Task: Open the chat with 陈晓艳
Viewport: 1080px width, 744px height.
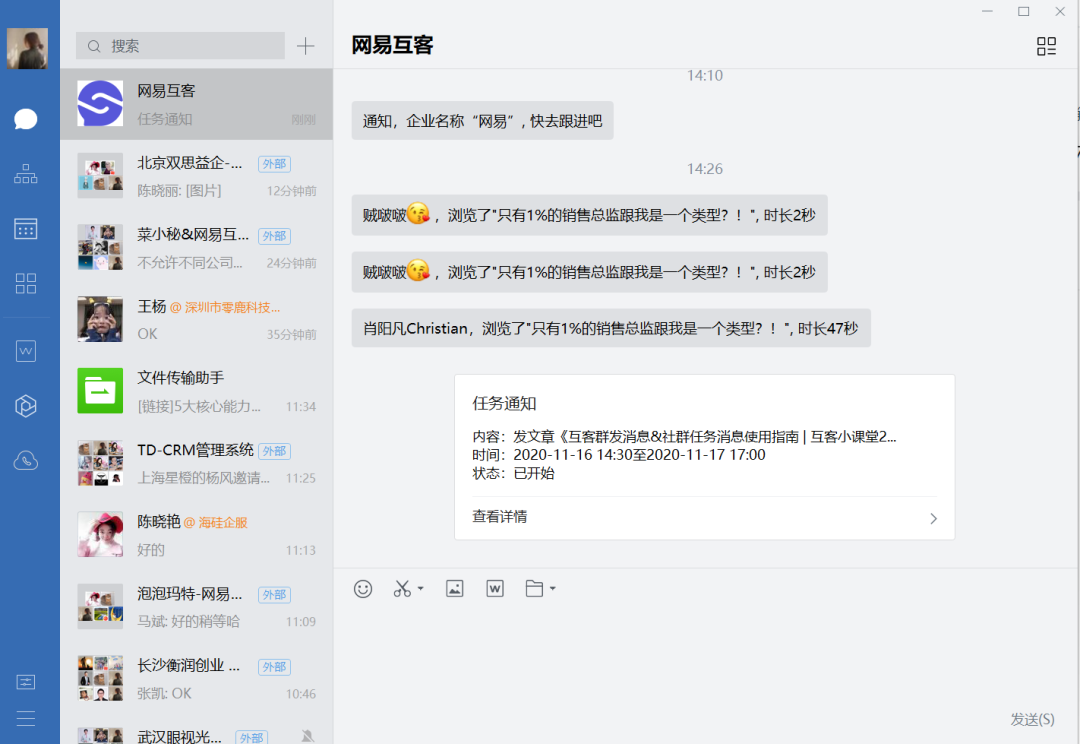Action: tap(196, 535)
